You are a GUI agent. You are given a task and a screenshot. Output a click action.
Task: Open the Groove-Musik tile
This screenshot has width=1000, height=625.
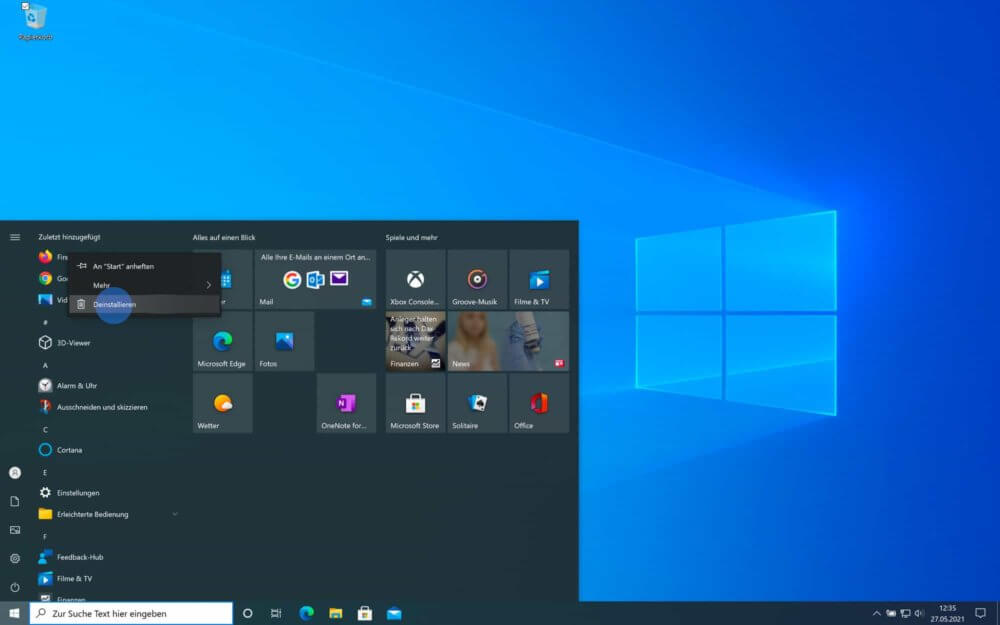(477, 279)
